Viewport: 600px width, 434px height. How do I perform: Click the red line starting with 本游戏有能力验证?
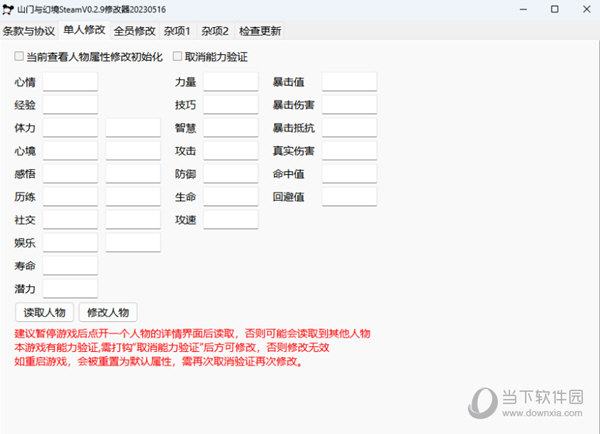tap(172, 347)
